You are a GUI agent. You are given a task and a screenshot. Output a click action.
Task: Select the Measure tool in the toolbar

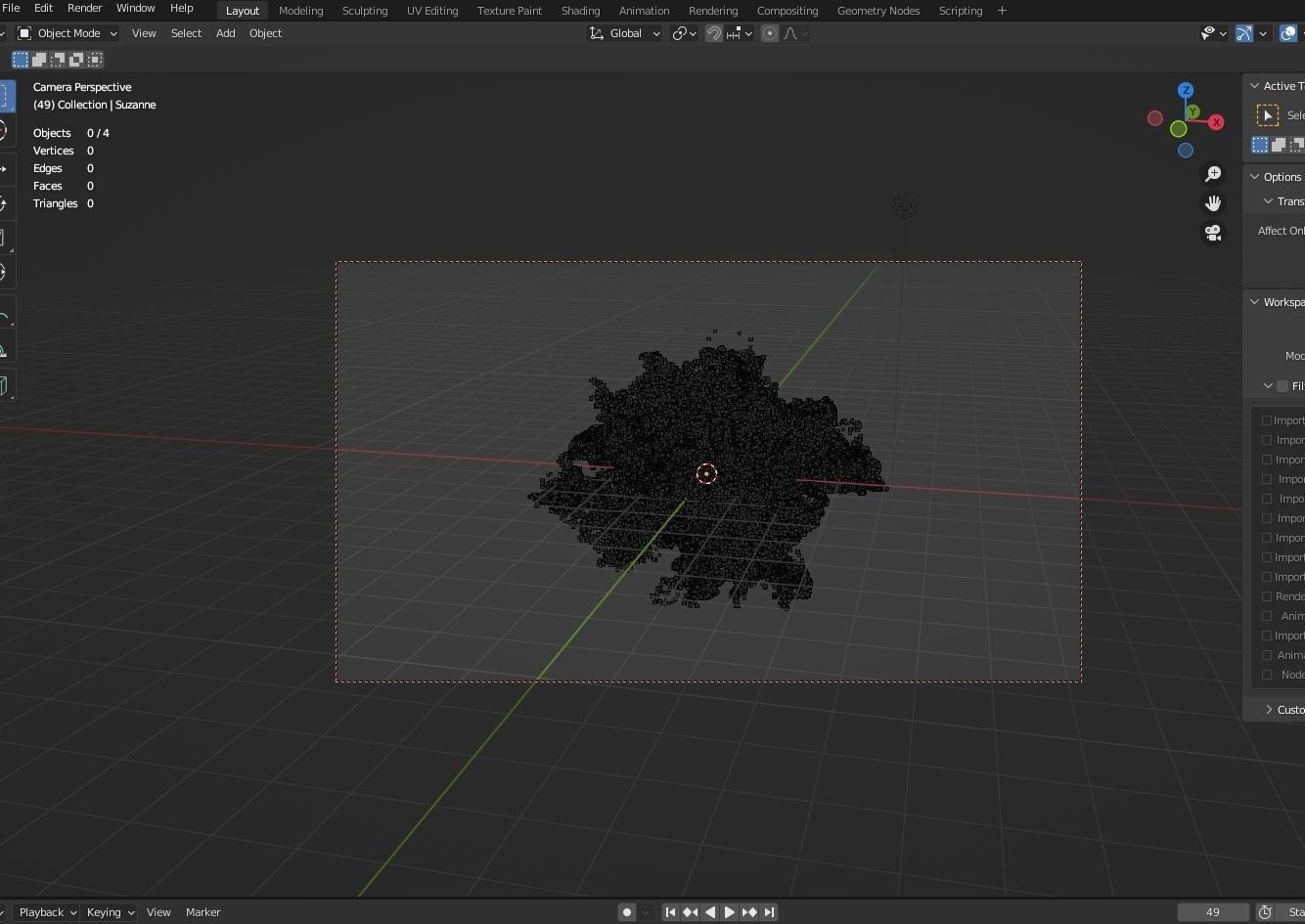(7, 349)
